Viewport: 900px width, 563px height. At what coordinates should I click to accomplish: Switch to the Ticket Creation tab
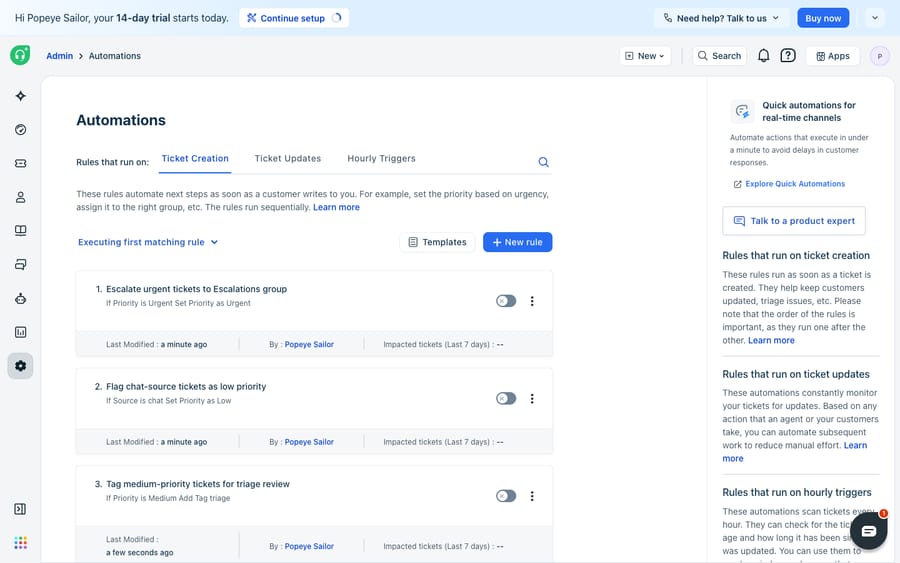coord(195,159)
